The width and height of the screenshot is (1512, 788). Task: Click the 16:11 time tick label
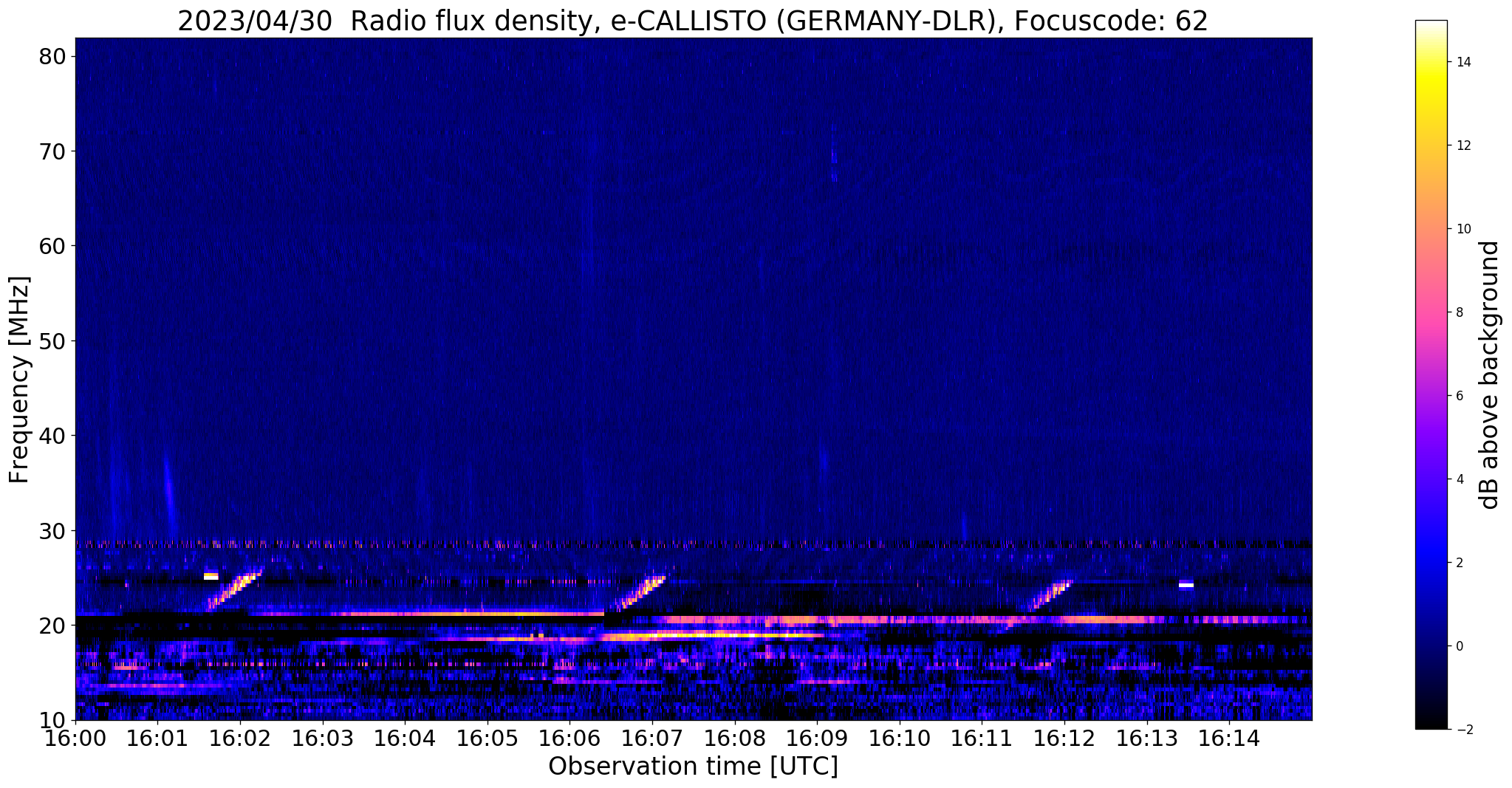tap(982, 738)
